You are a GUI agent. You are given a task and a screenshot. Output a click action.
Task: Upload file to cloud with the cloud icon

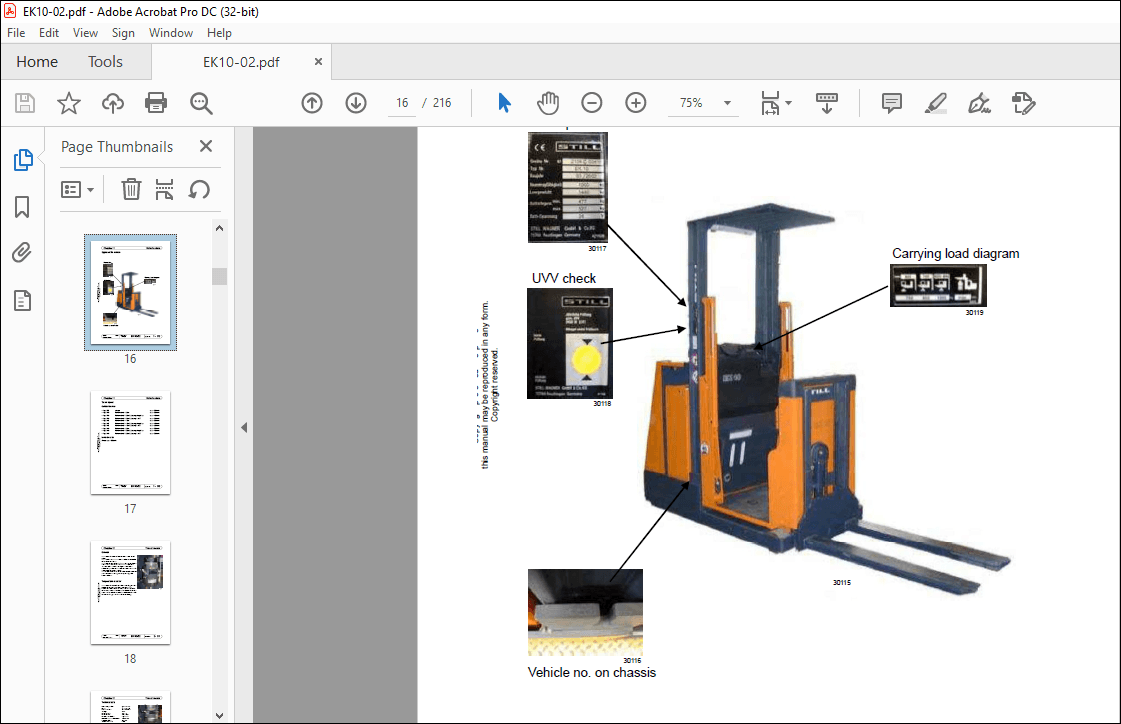pyautogui.click(x=112, y=103)
